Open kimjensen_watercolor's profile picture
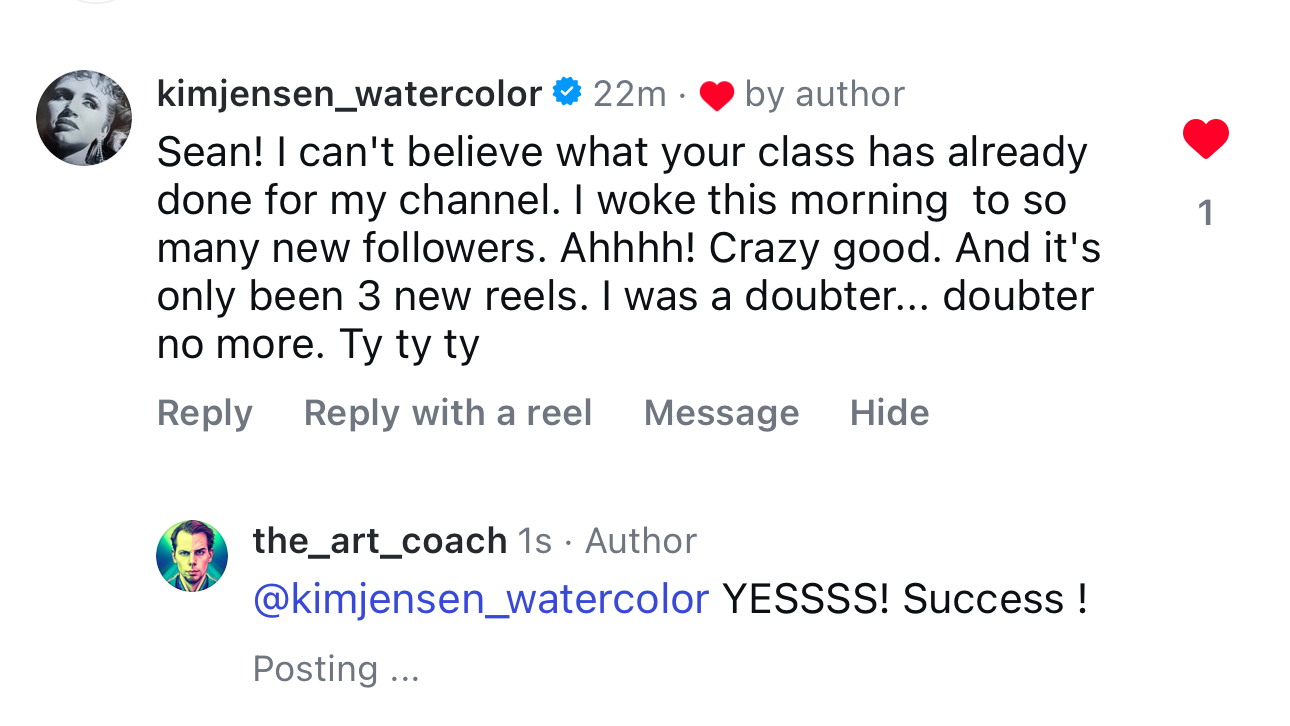Image resolution: width=1290 pixels, height=726 pixels. [x=84, y=118]
